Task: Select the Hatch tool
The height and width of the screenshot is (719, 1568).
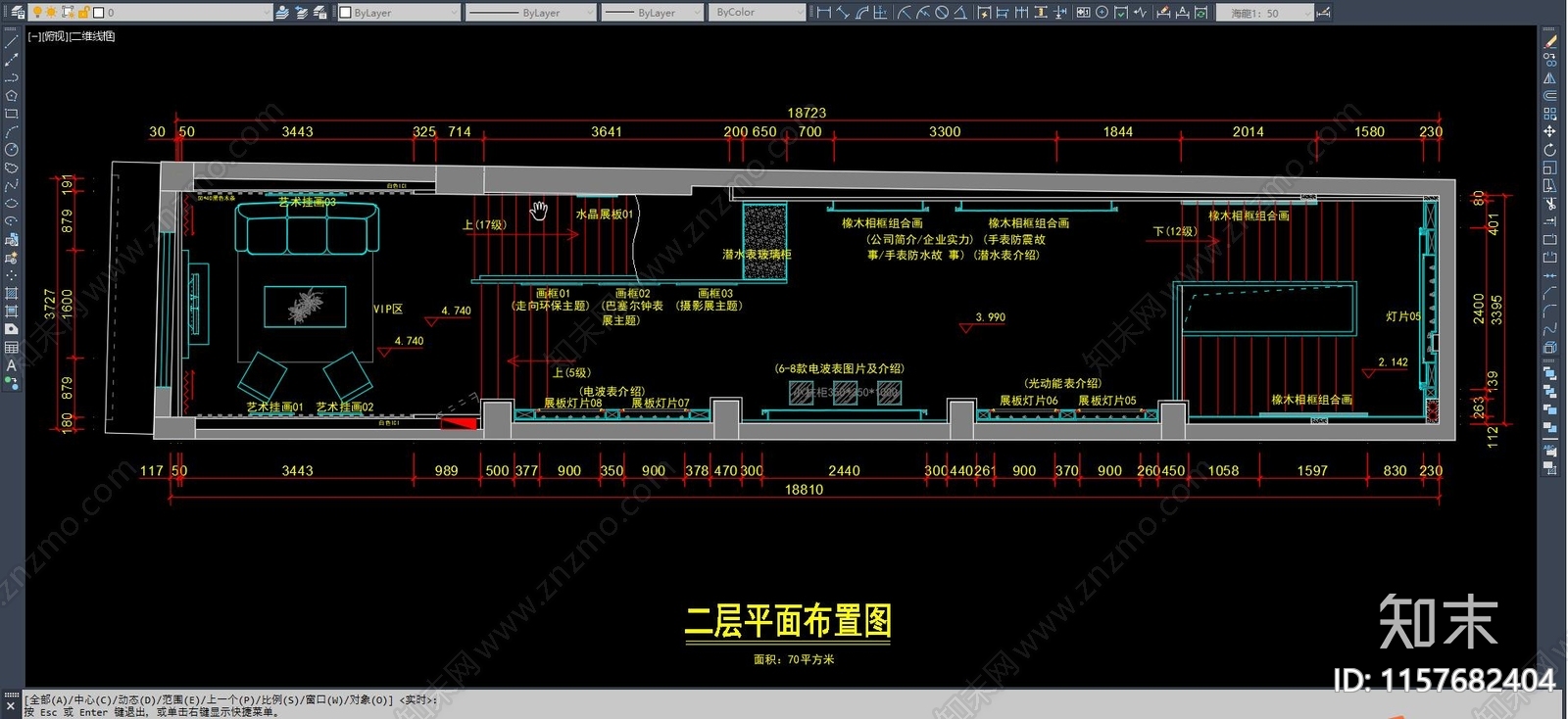Action: tap(12, 294)
